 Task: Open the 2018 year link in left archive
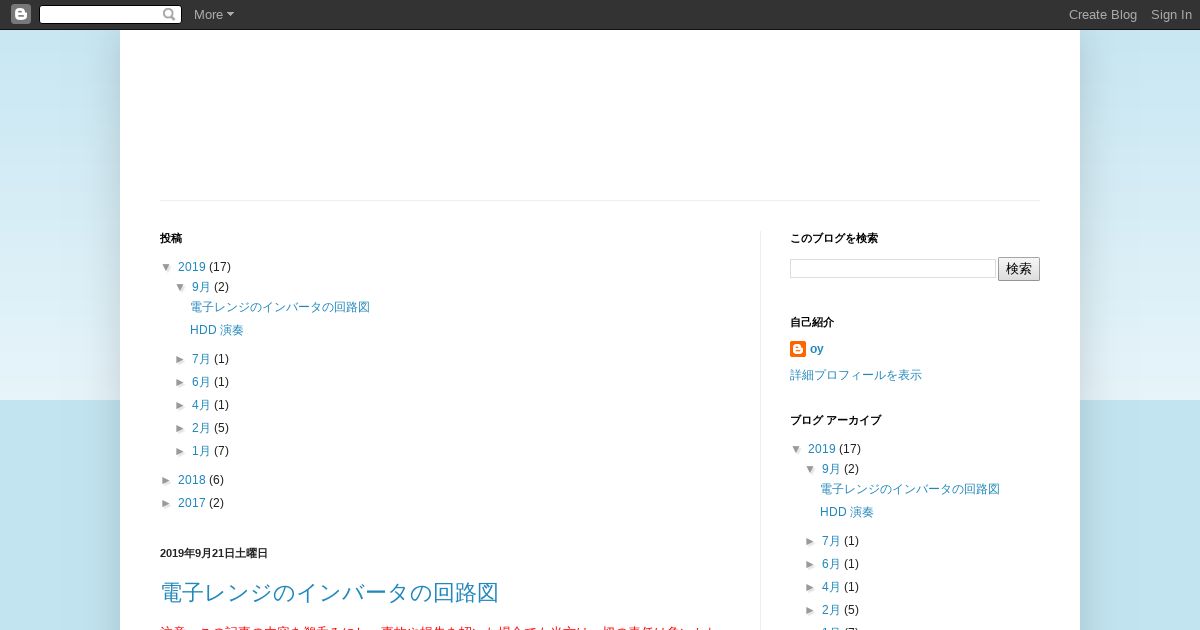pos(192,480)
